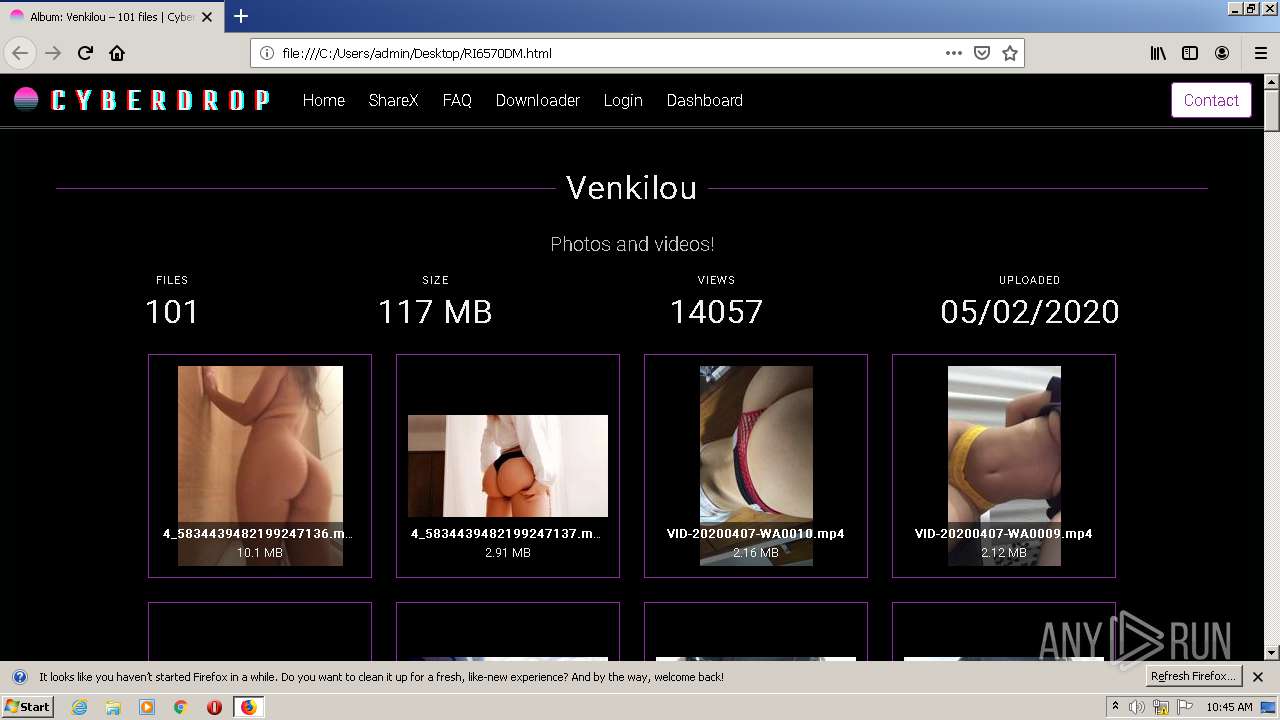Show hidden tray icons arrow
The image size is (1280, 720).
1115,707
